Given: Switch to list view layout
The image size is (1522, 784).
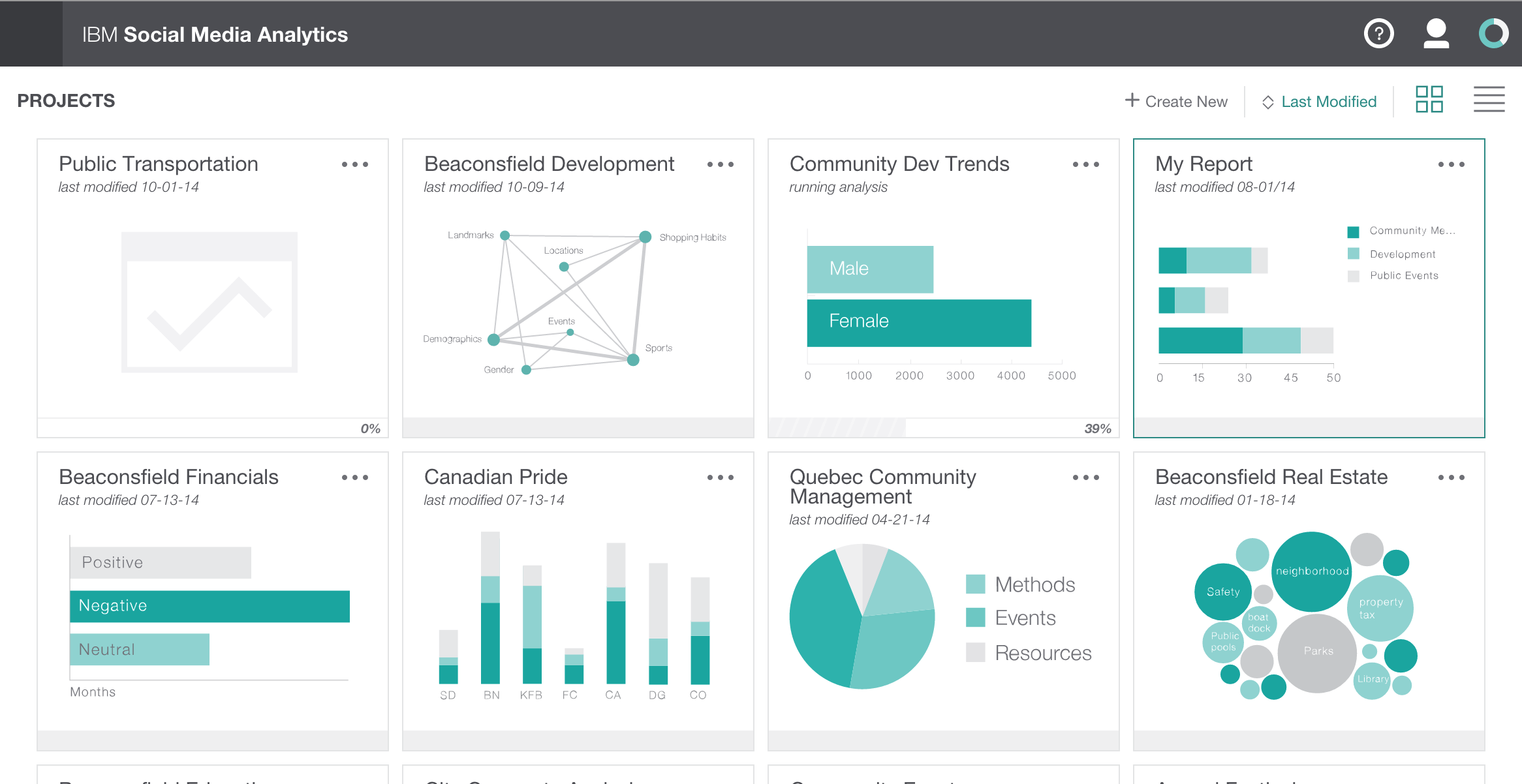Looking at the screenshot, I should click(x=1489, y=100).
